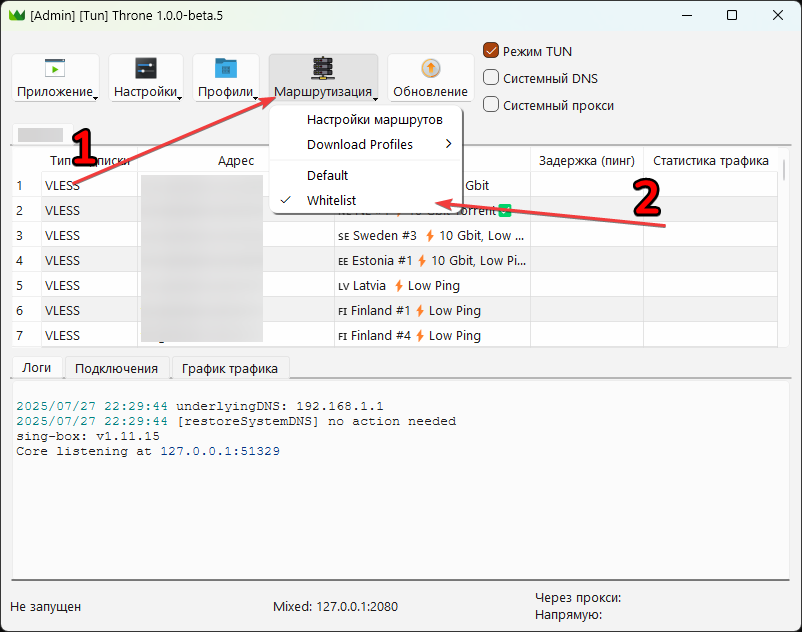Click the Throne logo in the title bar

point(17,15)
